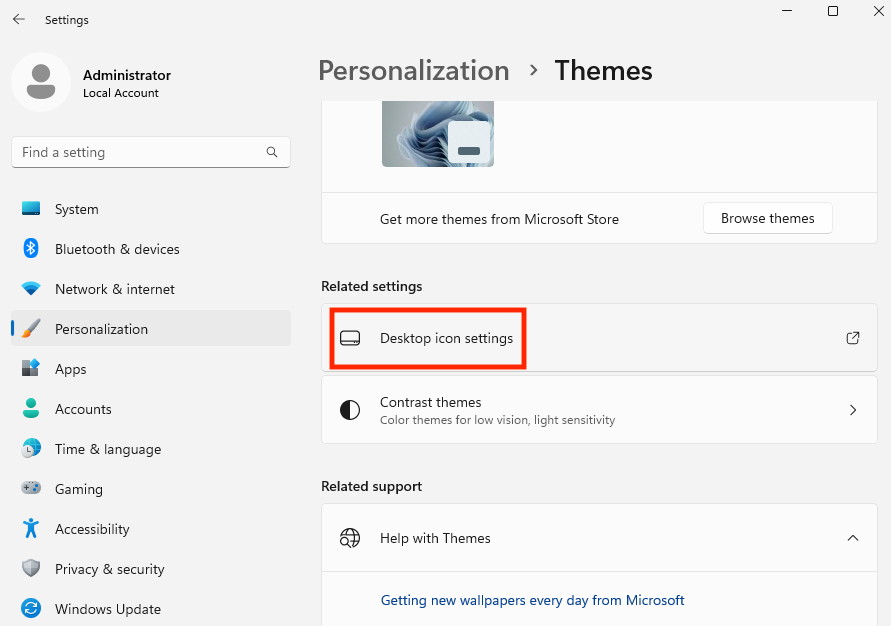
Task: Select Personalization in the sidebar
Action: click(101, 329)
